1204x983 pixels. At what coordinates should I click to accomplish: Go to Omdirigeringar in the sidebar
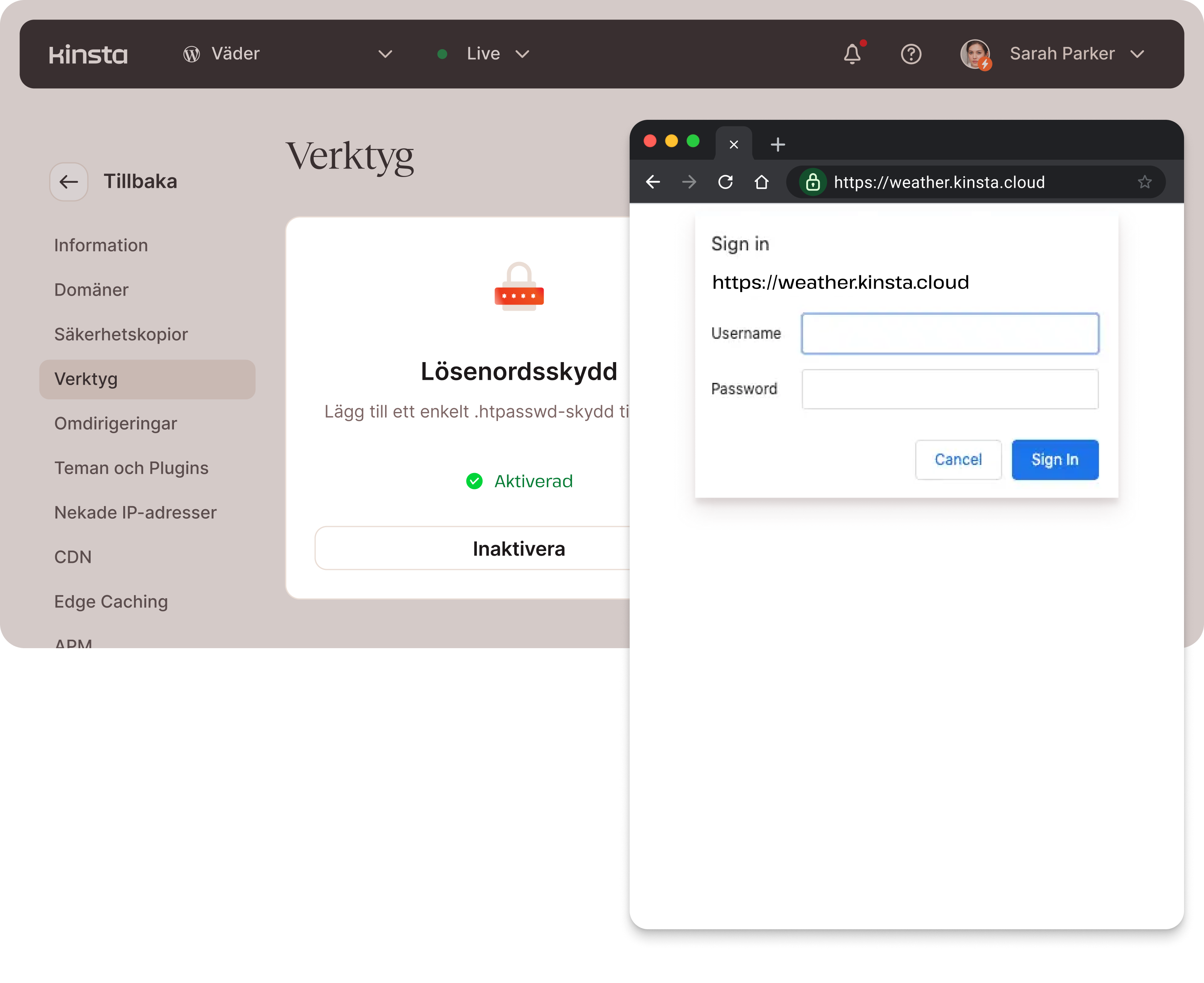click(x=116, y=424)
